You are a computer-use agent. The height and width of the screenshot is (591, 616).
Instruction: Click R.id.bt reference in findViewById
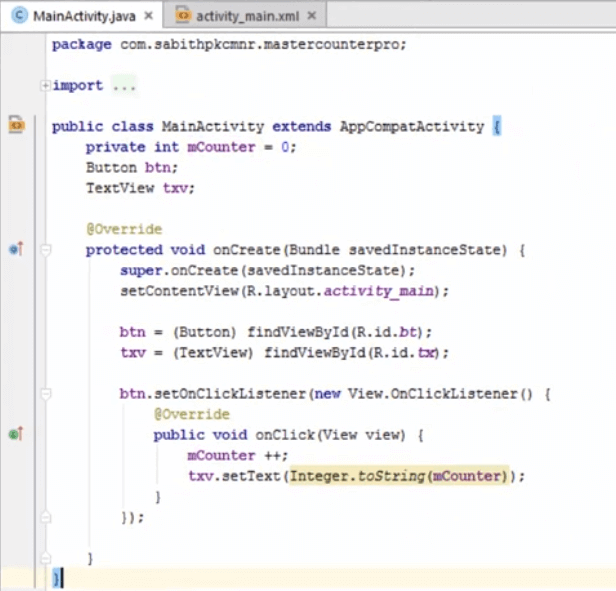pos(387,332)
